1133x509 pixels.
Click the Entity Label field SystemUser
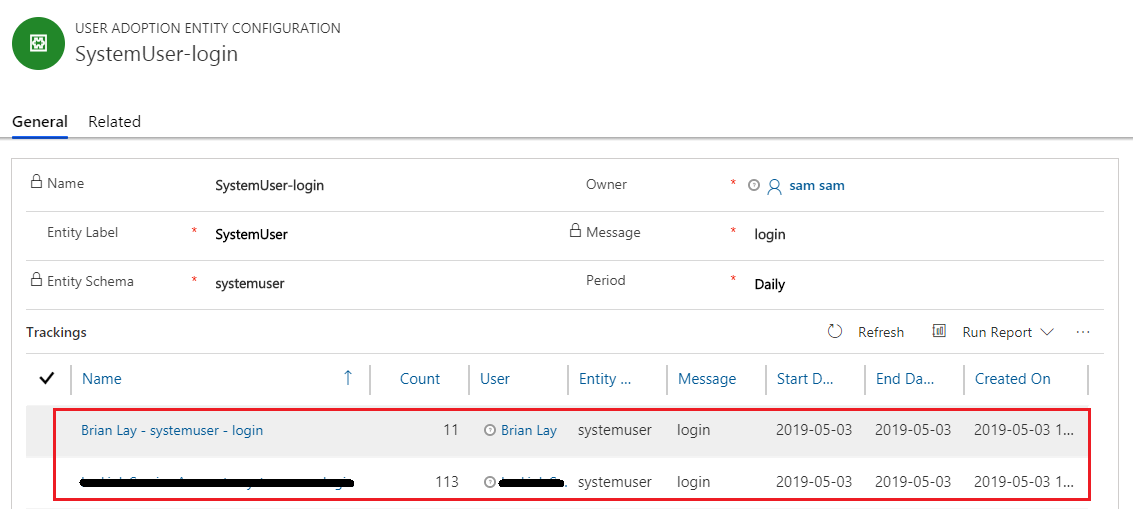pyautogui.click(x=251, y=235)
